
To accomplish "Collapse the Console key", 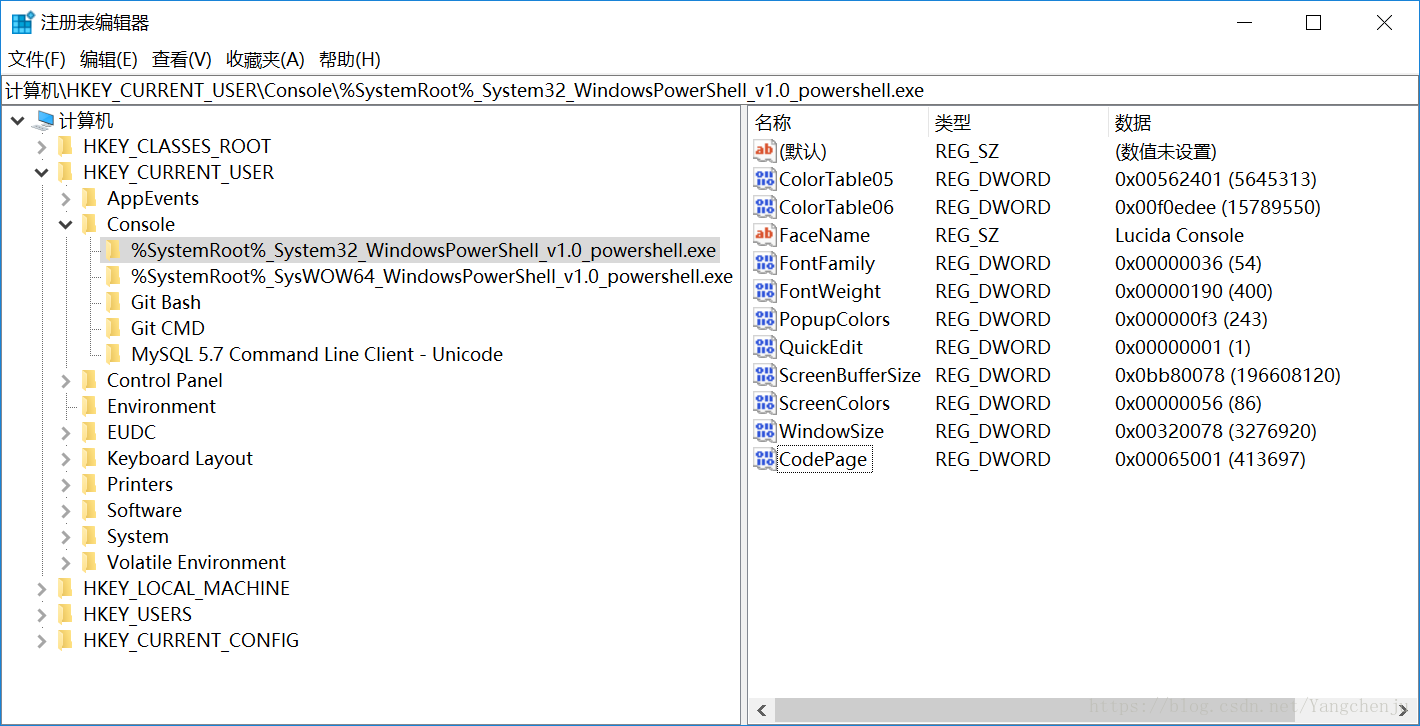I will [65, 224].
